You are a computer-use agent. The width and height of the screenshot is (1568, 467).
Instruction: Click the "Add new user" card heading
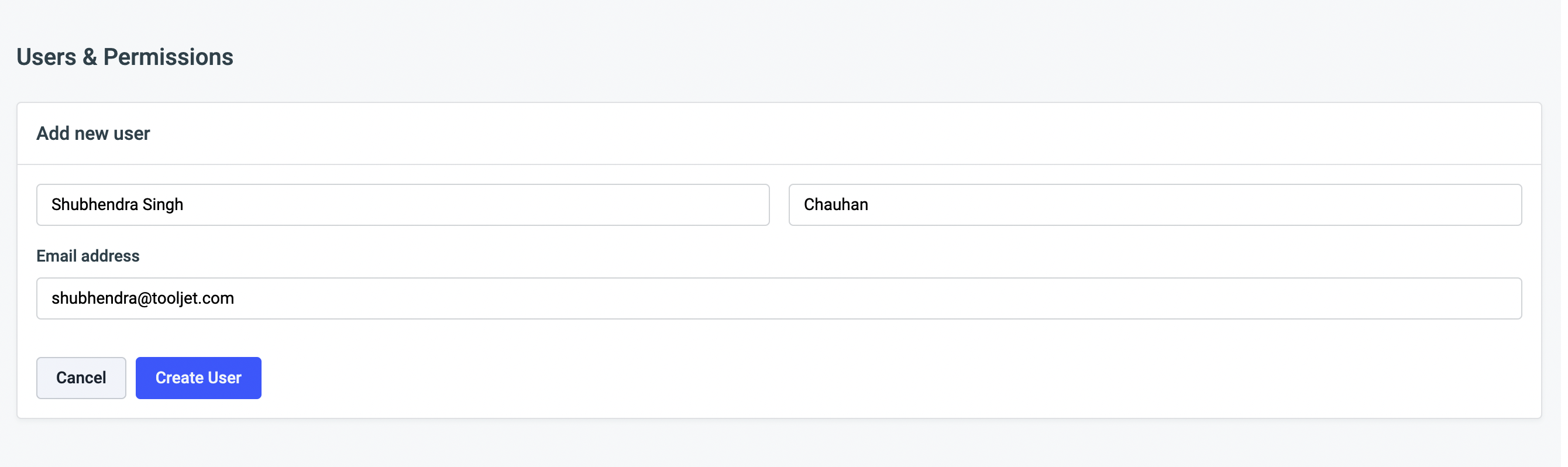(93, 133)
